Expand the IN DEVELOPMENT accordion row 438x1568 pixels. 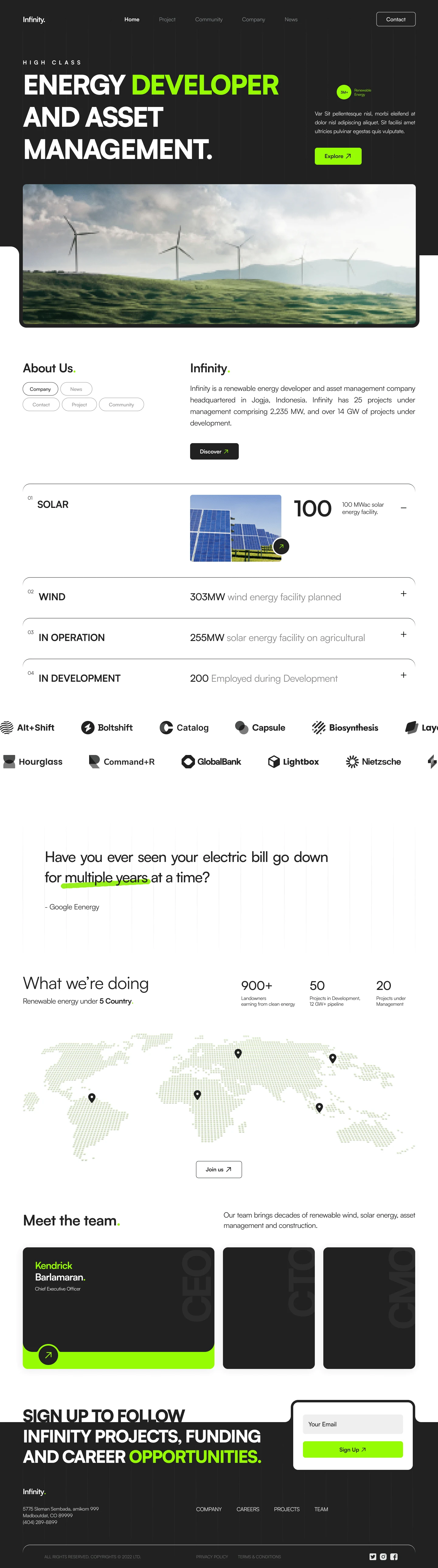[403, 675]
